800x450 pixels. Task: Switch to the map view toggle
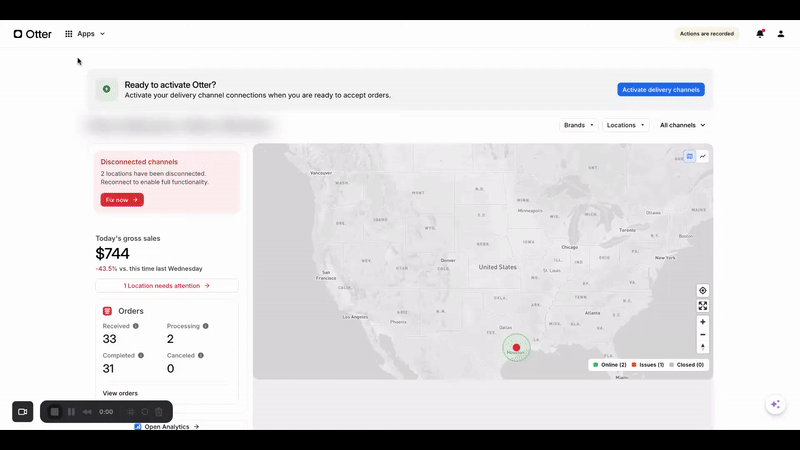pyautogui.click(x=689, y=156)
